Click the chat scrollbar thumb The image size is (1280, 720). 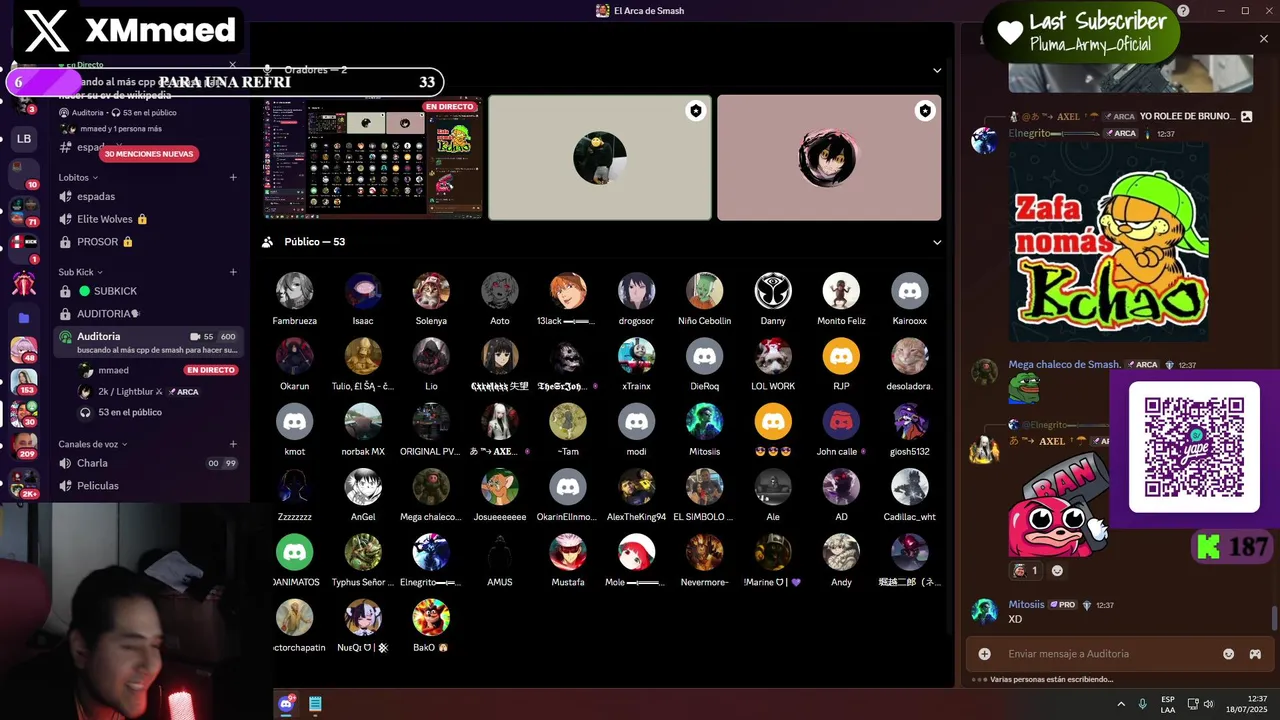point(1274,618)
